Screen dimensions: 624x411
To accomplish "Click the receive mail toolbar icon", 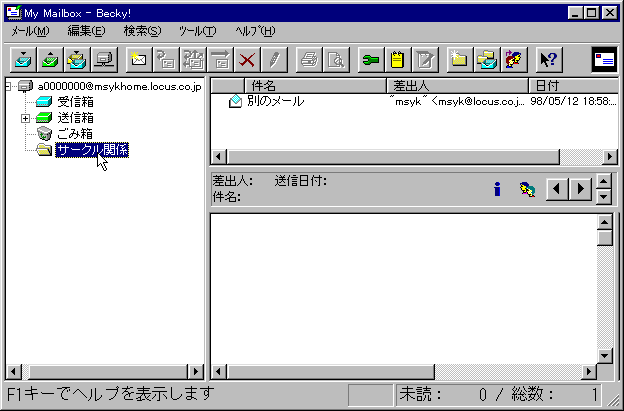I will [x=22, y=59].
